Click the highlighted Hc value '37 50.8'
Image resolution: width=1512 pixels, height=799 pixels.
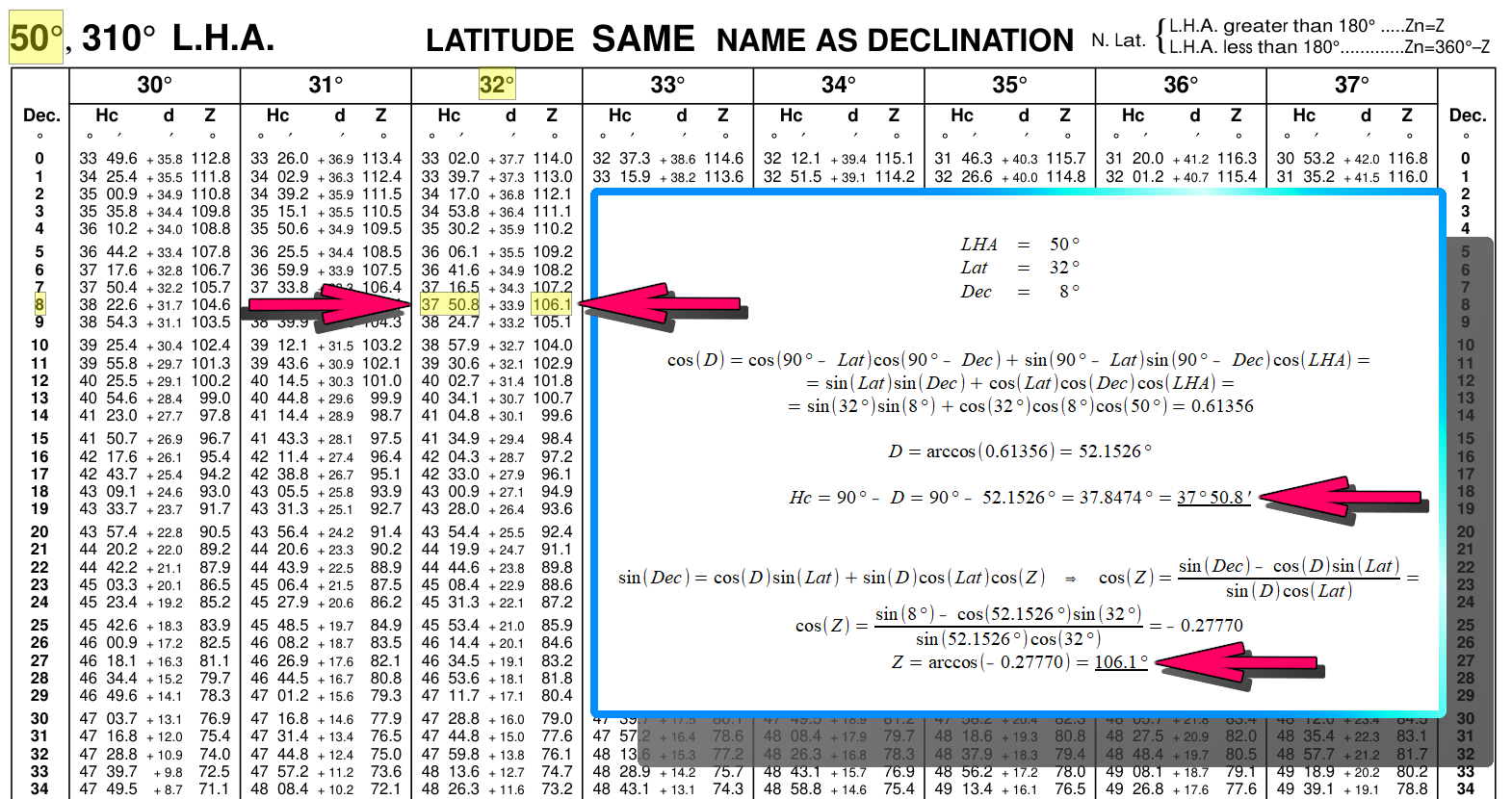450,305
